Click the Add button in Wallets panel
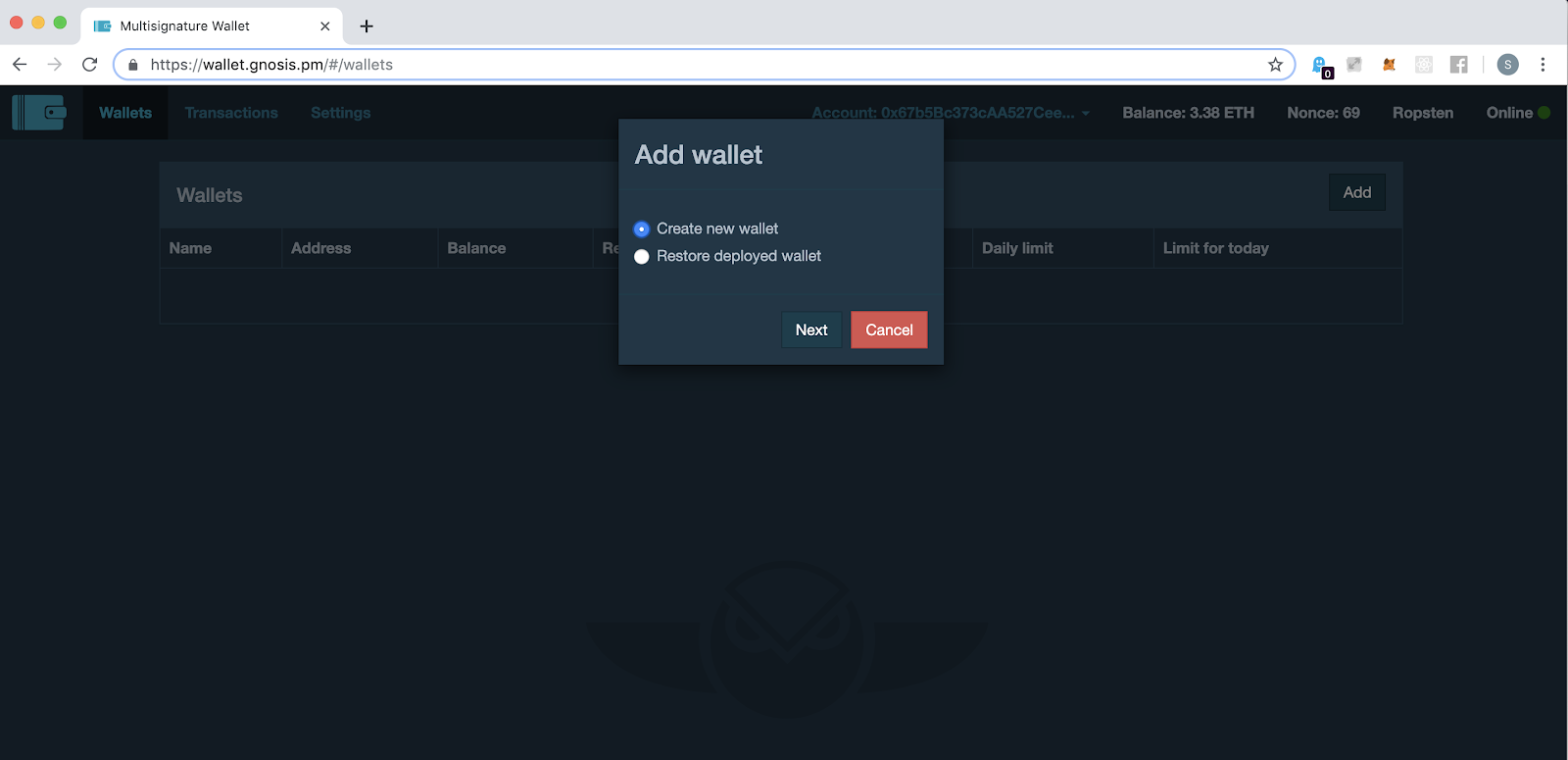The image size is (1568, 760). 1356,193
